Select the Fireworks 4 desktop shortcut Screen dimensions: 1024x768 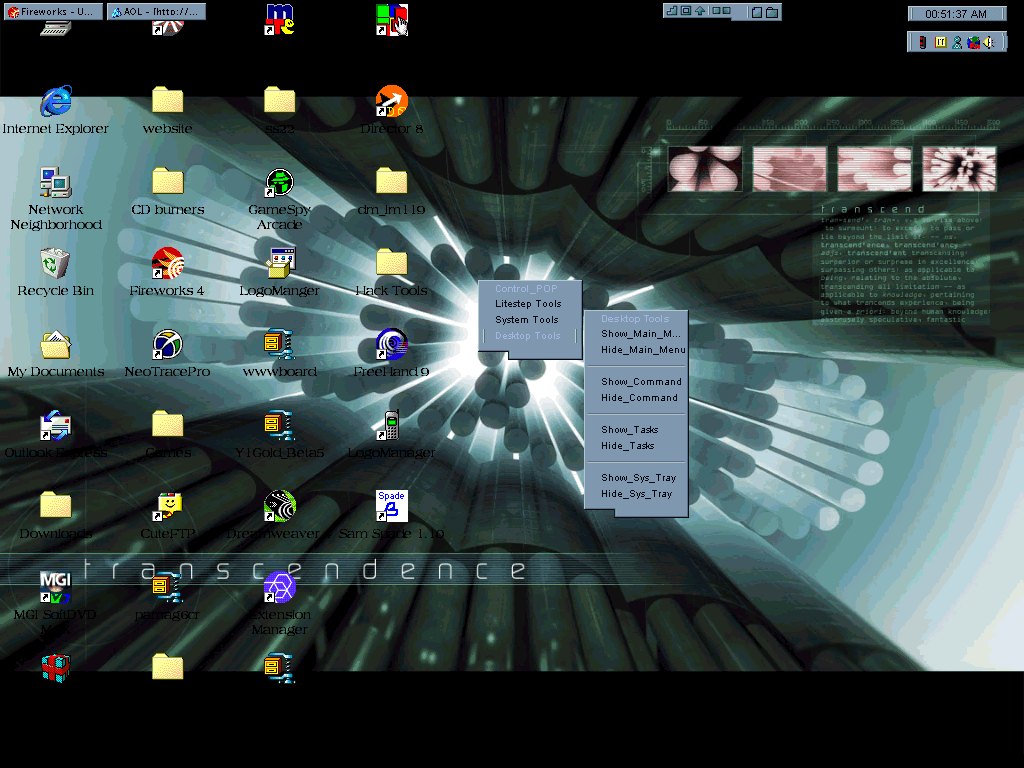pos(167,265)
